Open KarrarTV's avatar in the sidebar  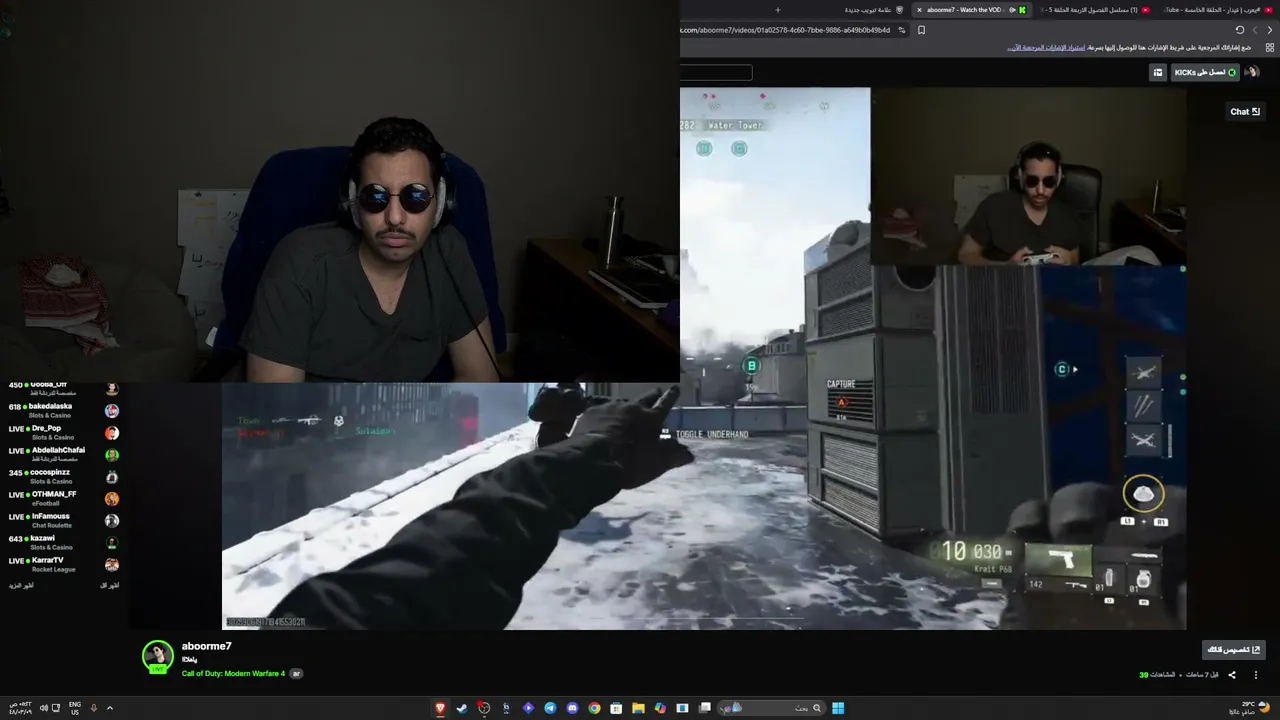click(112, 565)
